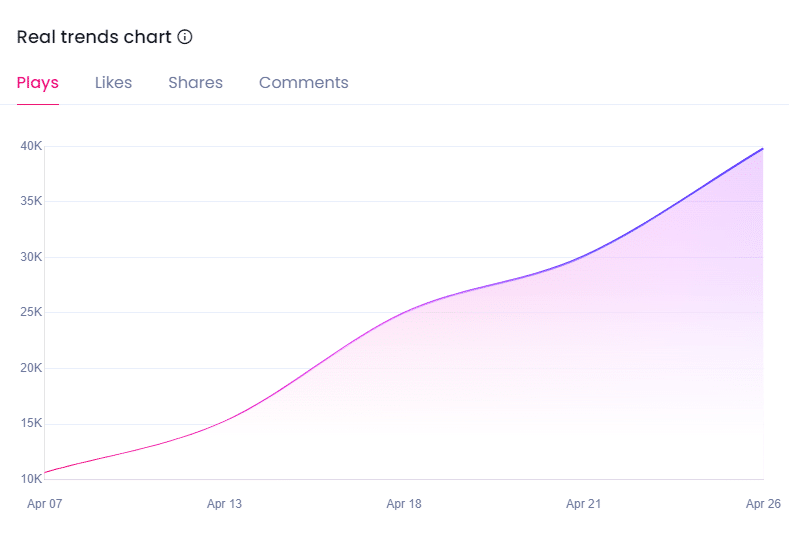Image resolution: width=789 pixels, height=545 pixels.
Task: Click the 25K y-axis label
Action: point(31,312)
